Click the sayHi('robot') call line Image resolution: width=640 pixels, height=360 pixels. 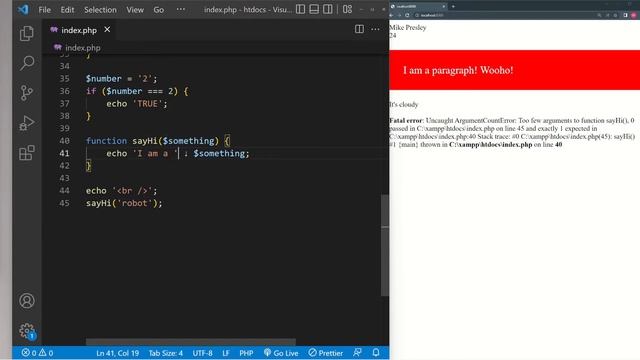point(124,203)
